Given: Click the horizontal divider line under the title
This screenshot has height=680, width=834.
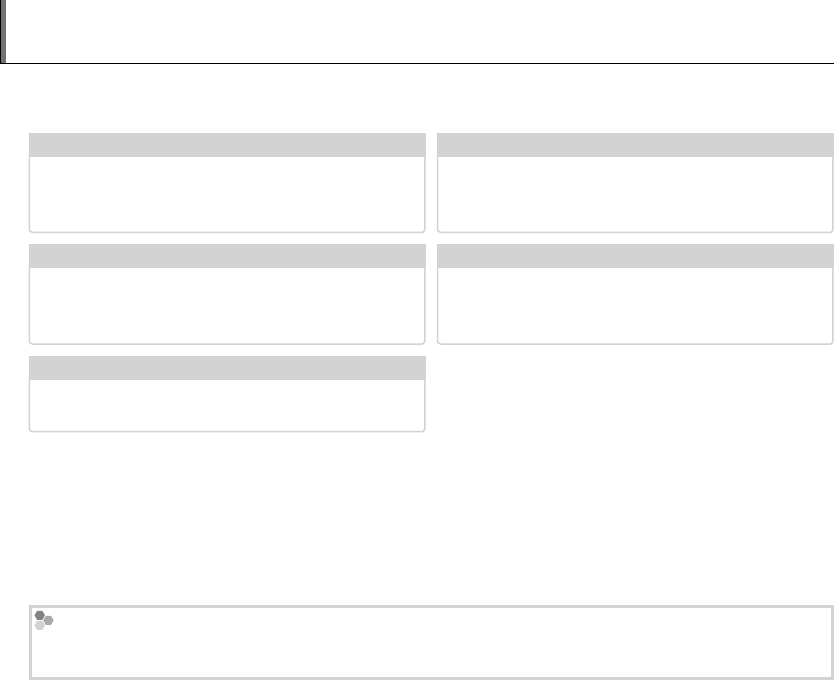Looking at the screenshot, I should [x=420, y=64].
